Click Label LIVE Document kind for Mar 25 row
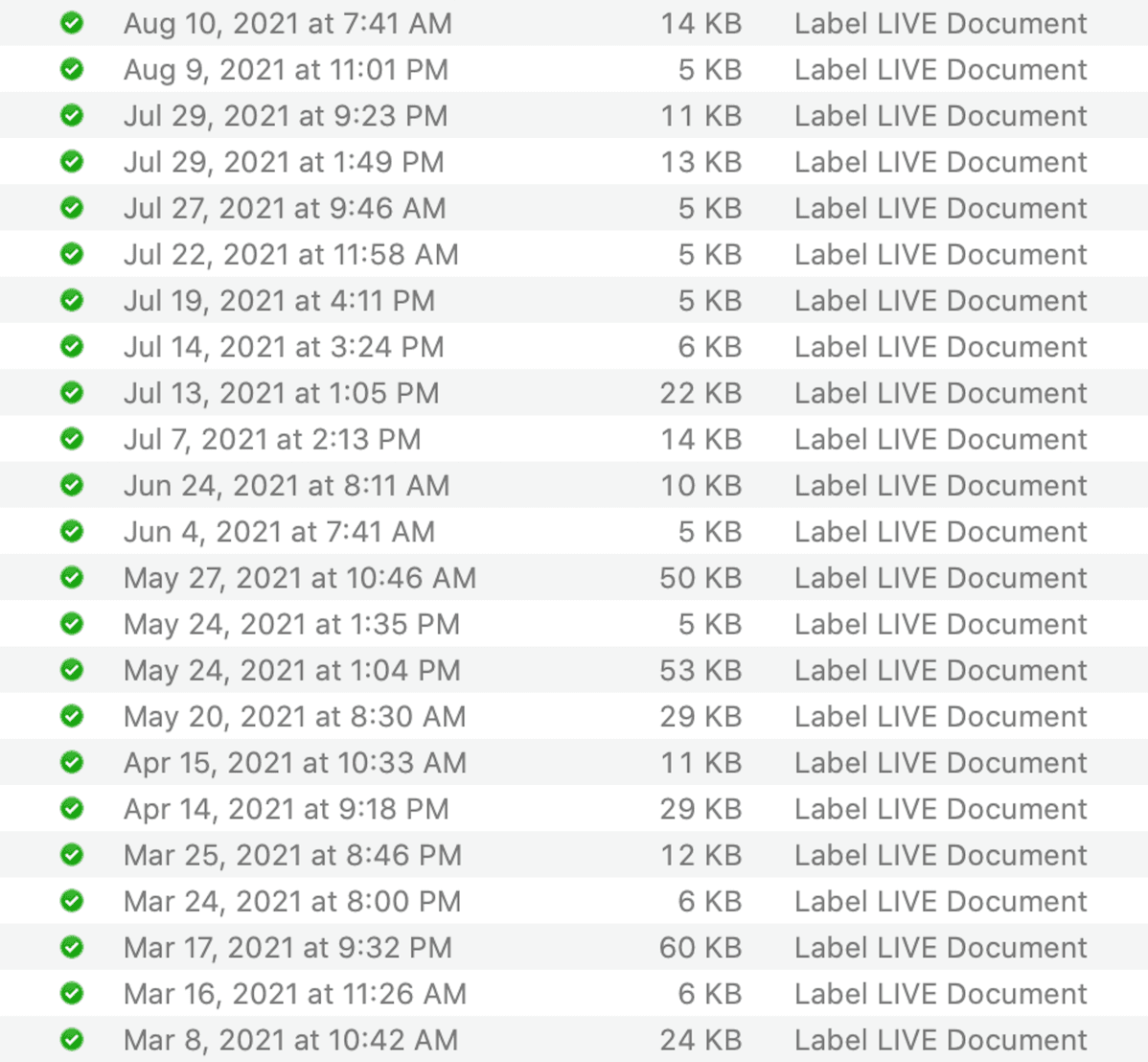 point(940,856)
